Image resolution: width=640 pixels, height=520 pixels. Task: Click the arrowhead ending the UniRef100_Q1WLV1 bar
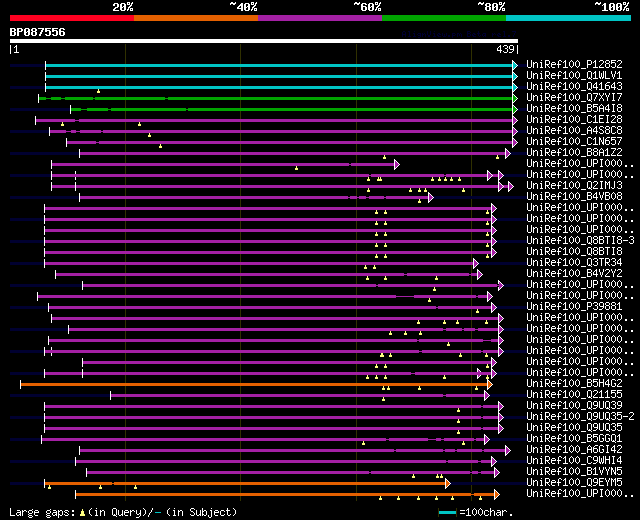point(515,76)
